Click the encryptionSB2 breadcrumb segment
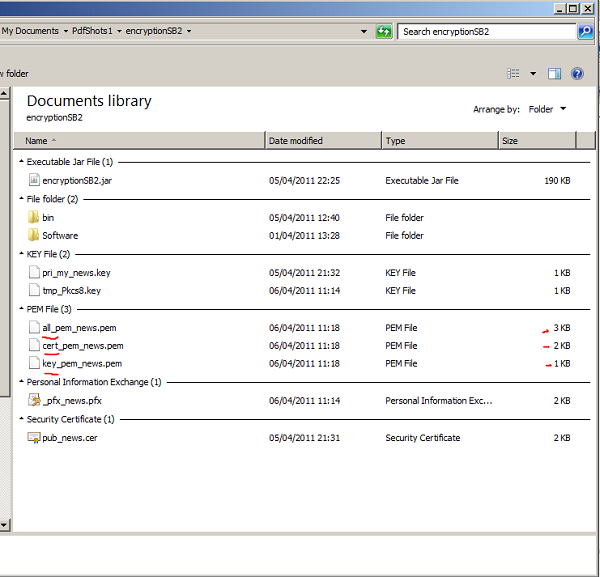The image size is (600, 577). coord(154,31)
